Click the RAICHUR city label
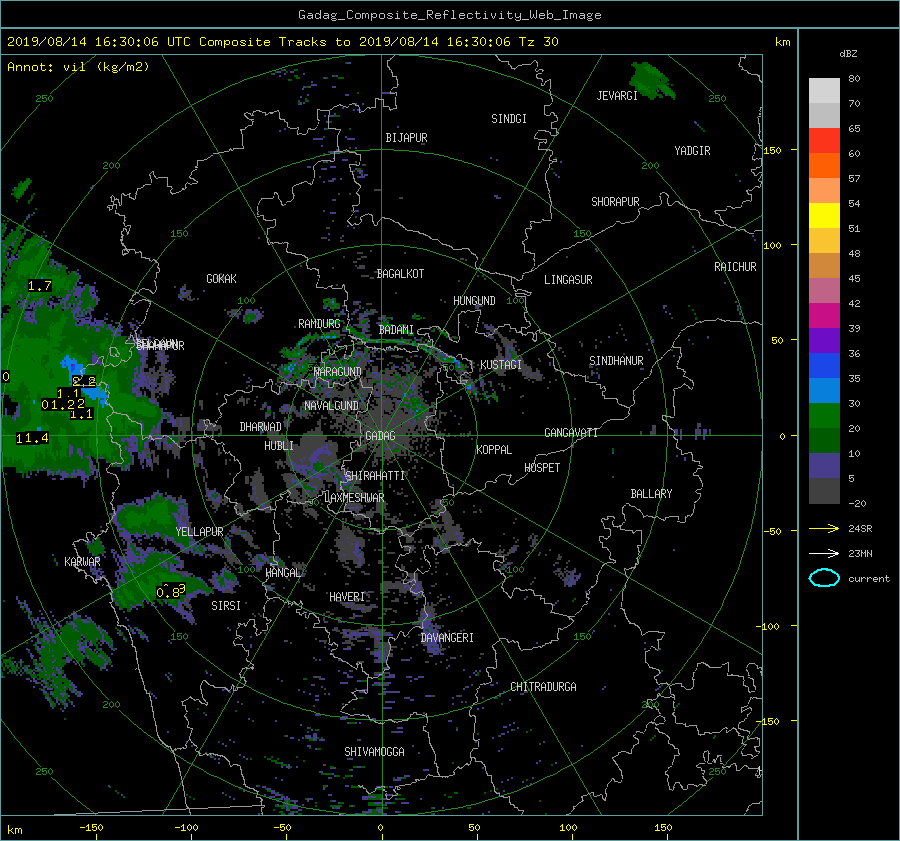 point(735,267)
